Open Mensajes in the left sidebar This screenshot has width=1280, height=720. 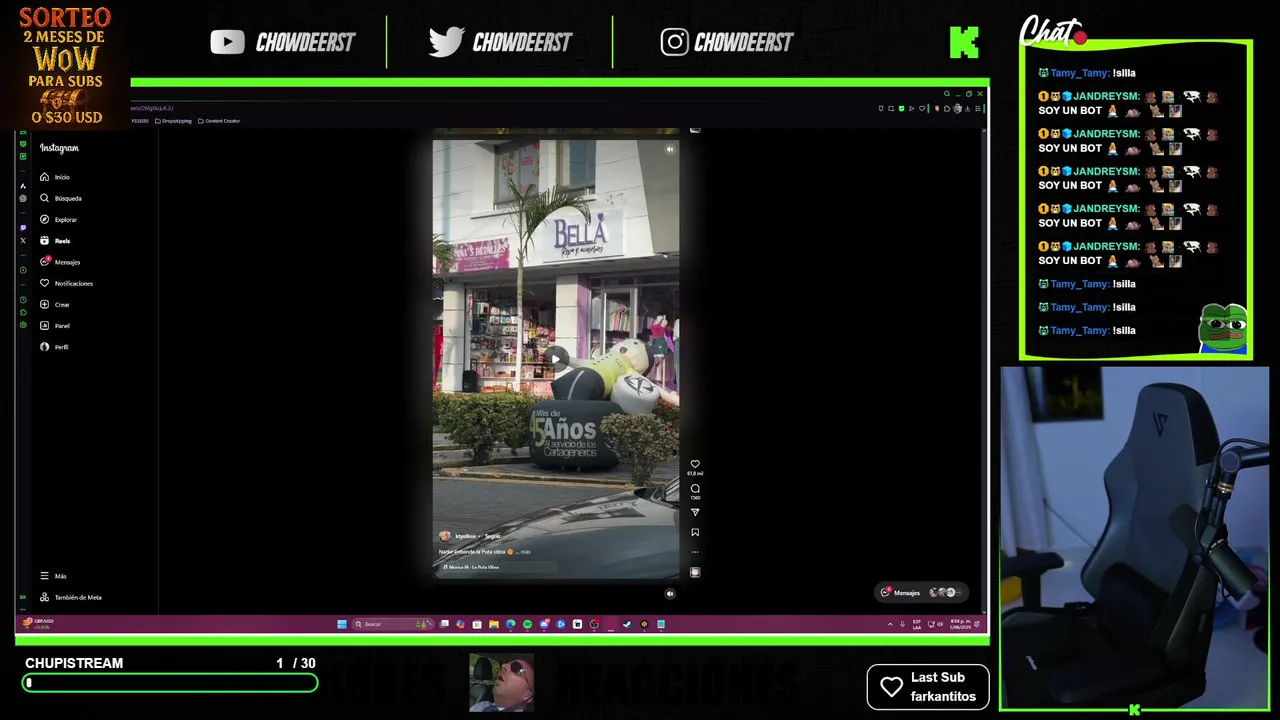point(60,262)
